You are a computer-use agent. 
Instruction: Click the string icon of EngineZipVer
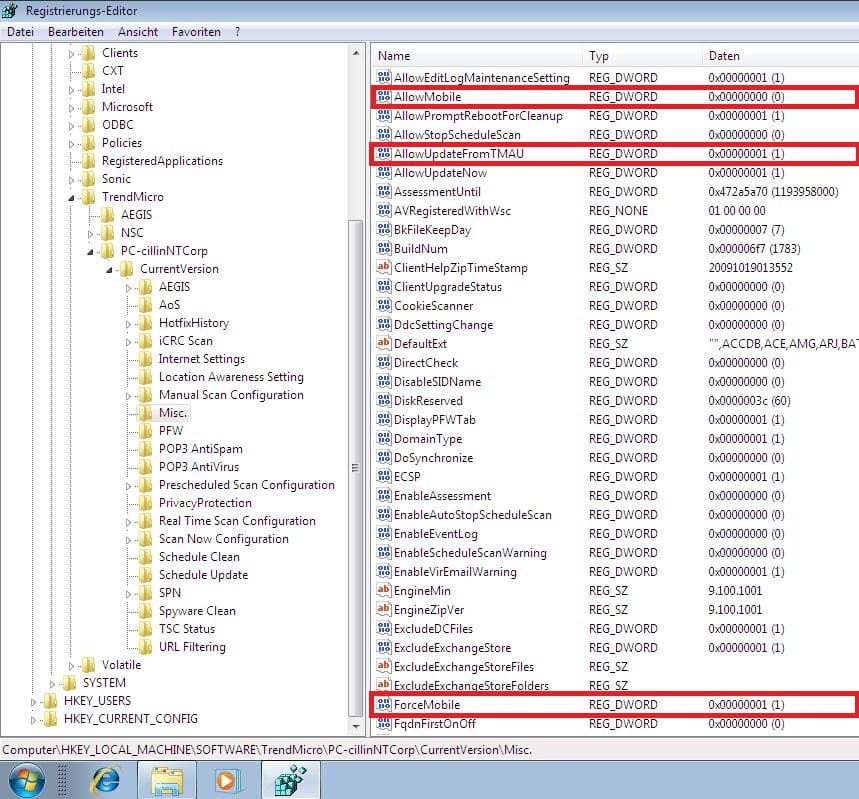(384, 609)
